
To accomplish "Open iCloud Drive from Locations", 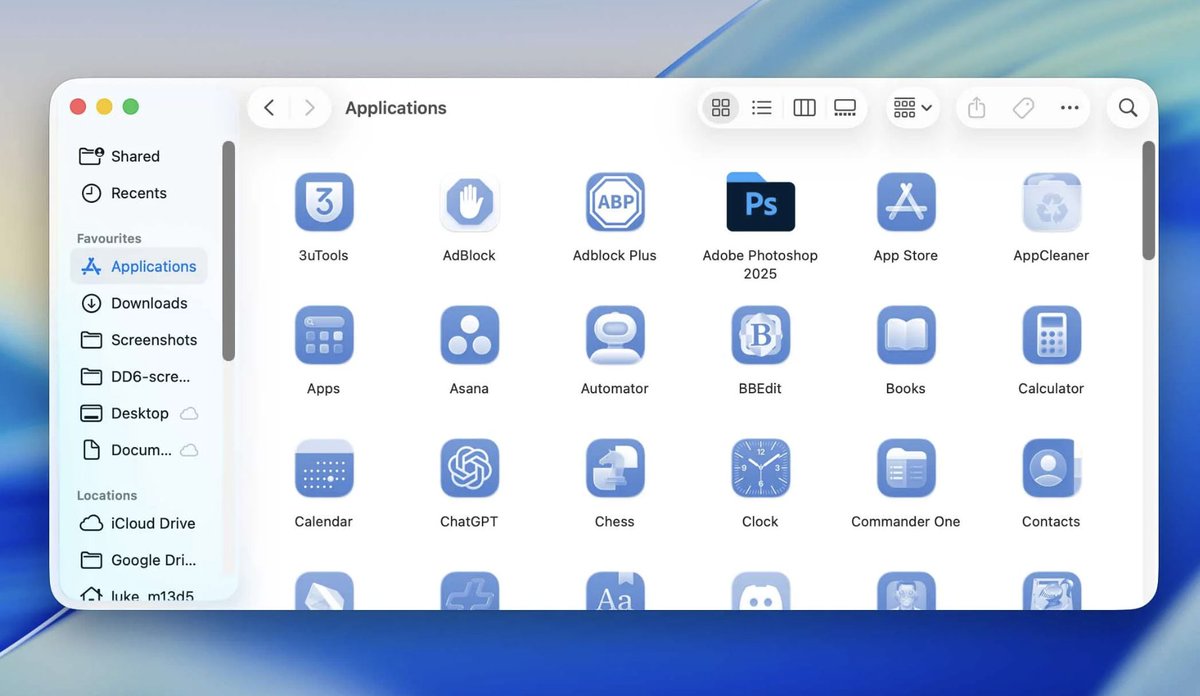I will [x=145, y=523].
